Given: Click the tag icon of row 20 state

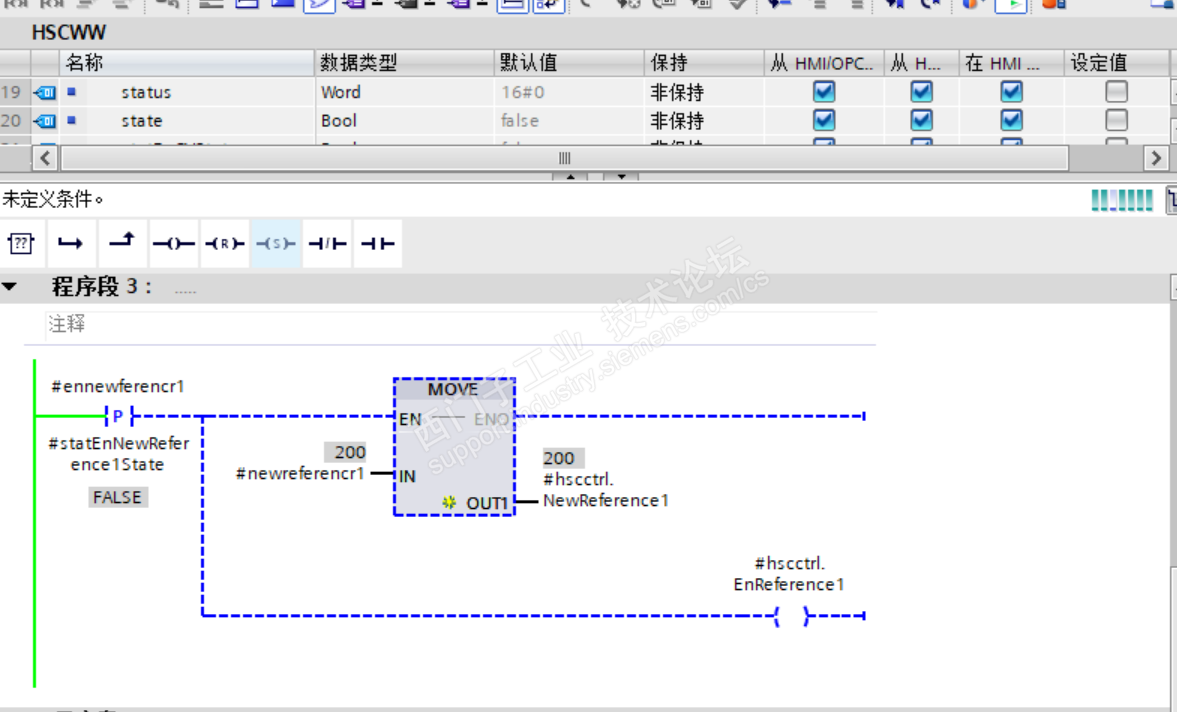Looking at the screenshot, I should pos(45,121).
